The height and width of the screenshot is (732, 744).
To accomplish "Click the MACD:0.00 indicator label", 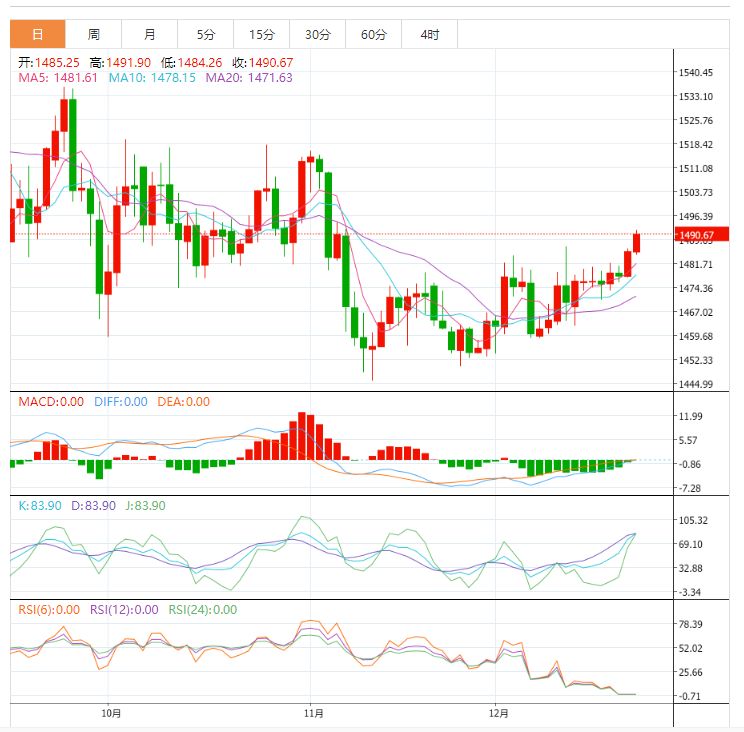I will 51,402.
